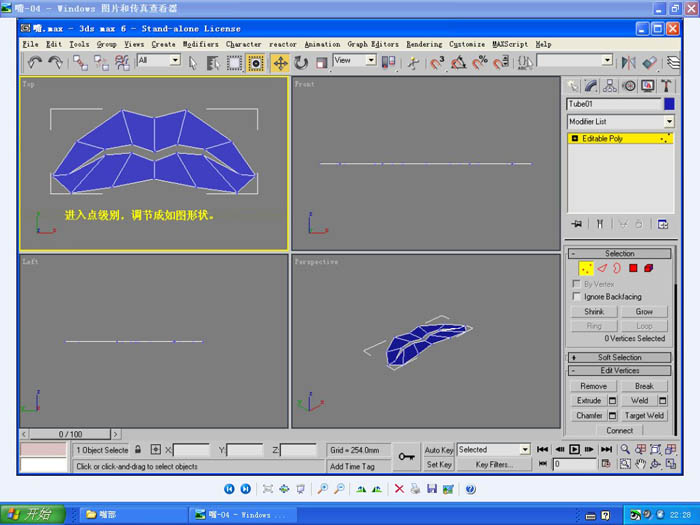Expand the Soft Selection rollout
The width and height of the screenshot is (700, 525).
click(x=619, y=357)
